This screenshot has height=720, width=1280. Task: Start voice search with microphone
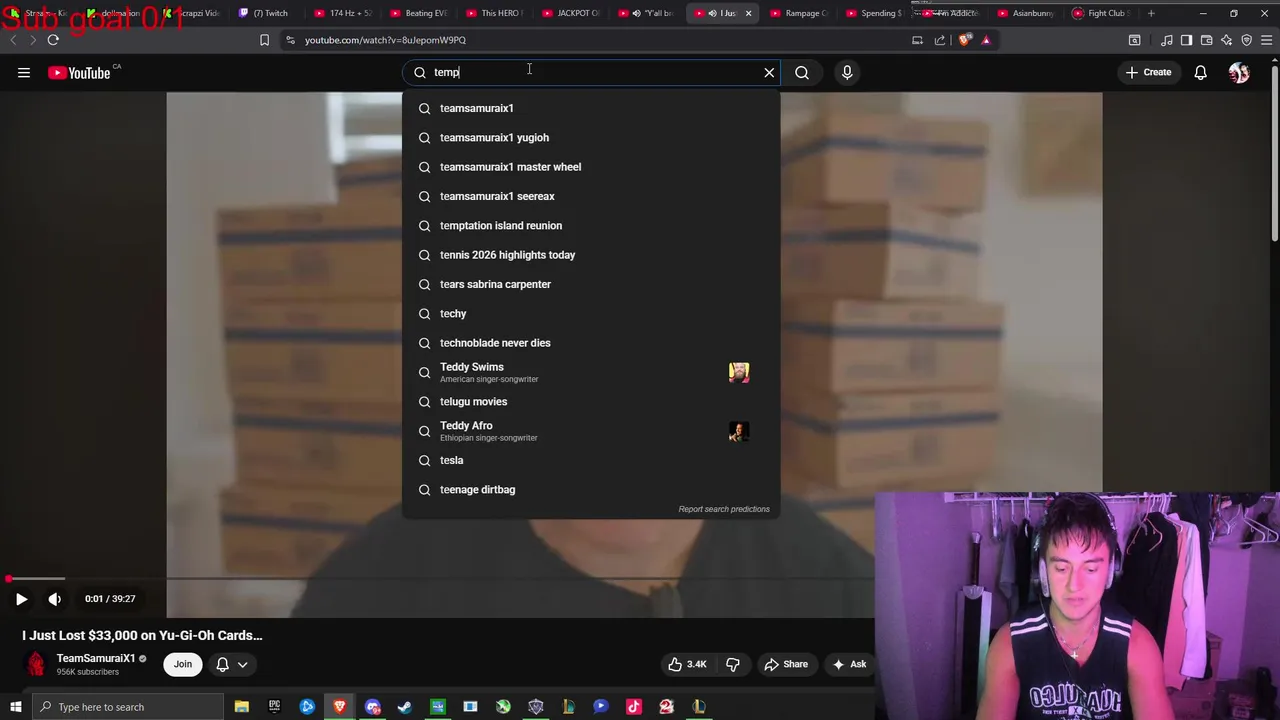coord(847,72)
